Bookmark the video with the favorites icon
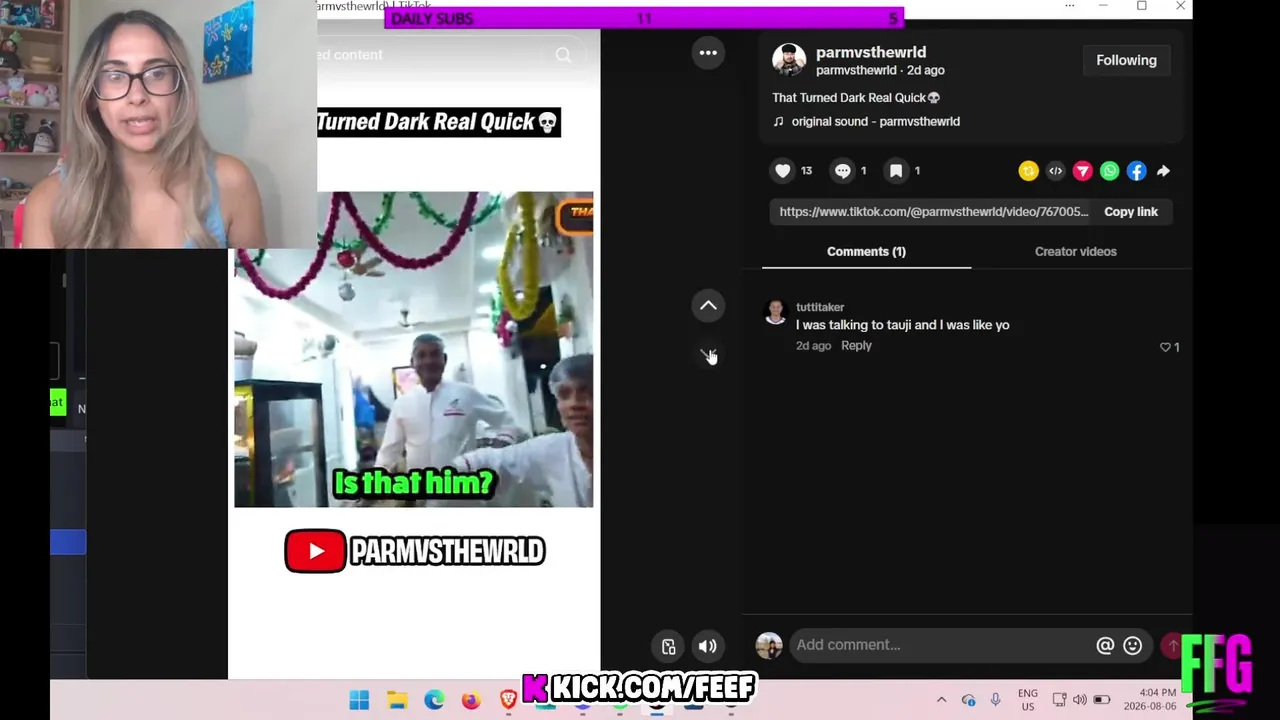The height and width of the screenshot is (720, 1280). pyautogui.click(x=896, y=171)
